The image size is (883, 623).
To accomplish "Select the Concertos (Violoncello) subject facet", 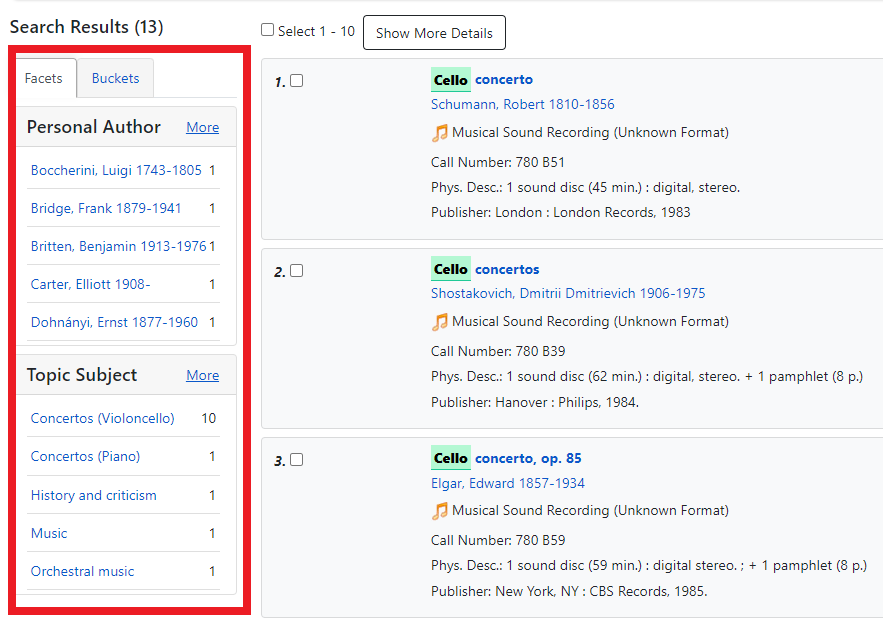I will coord(103,418).
